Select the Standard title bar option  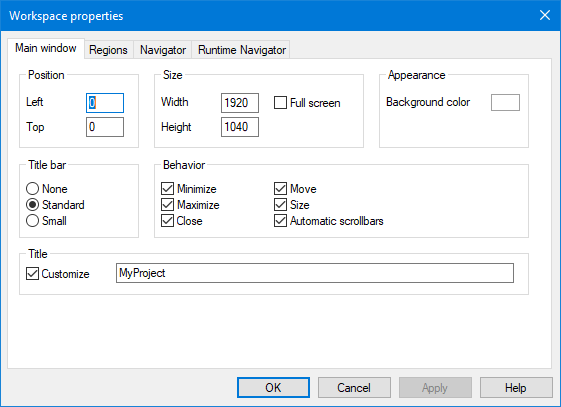click(33, 205)
